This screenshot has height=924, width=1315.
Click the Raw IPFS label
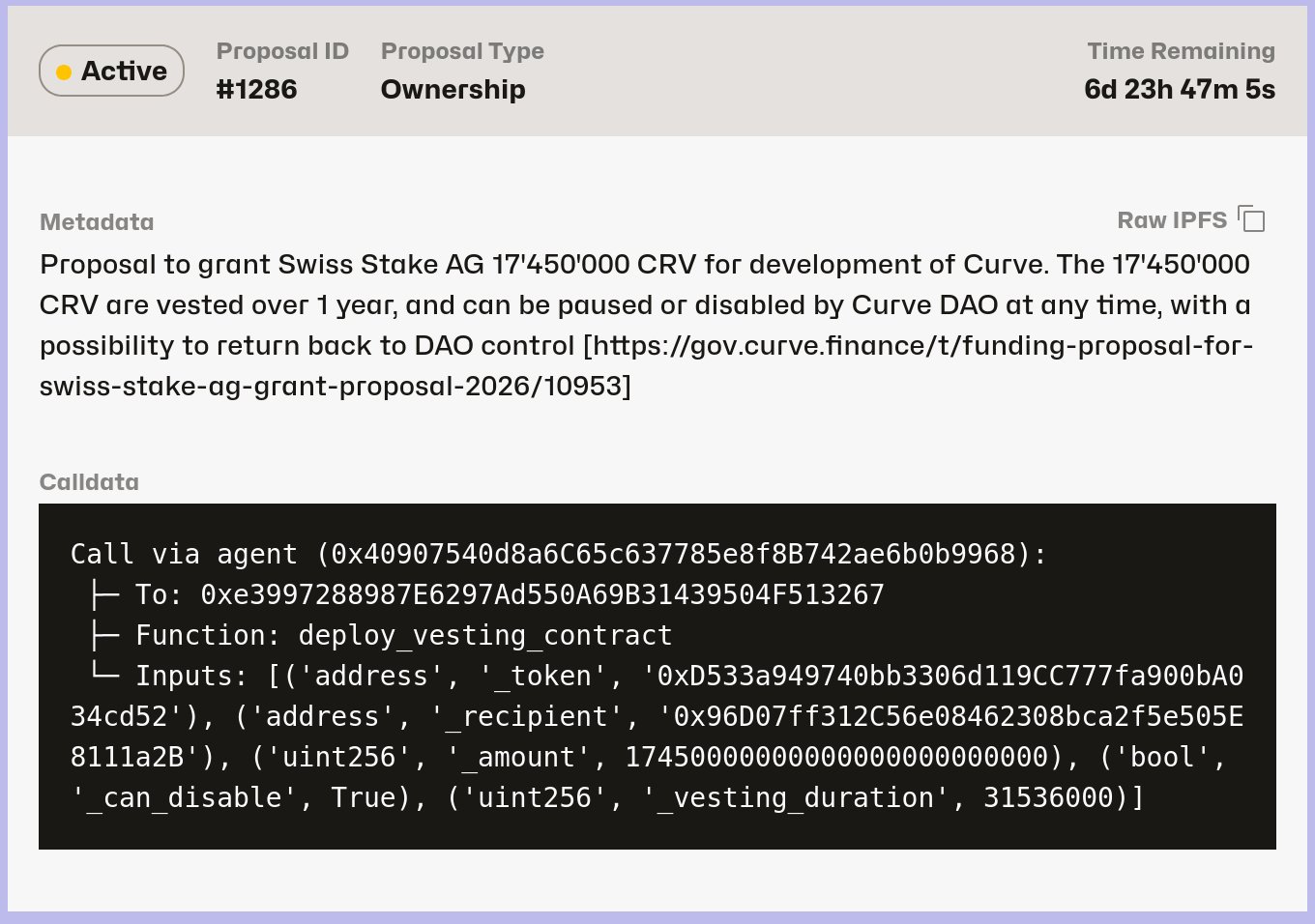(x=1174, y=219)
